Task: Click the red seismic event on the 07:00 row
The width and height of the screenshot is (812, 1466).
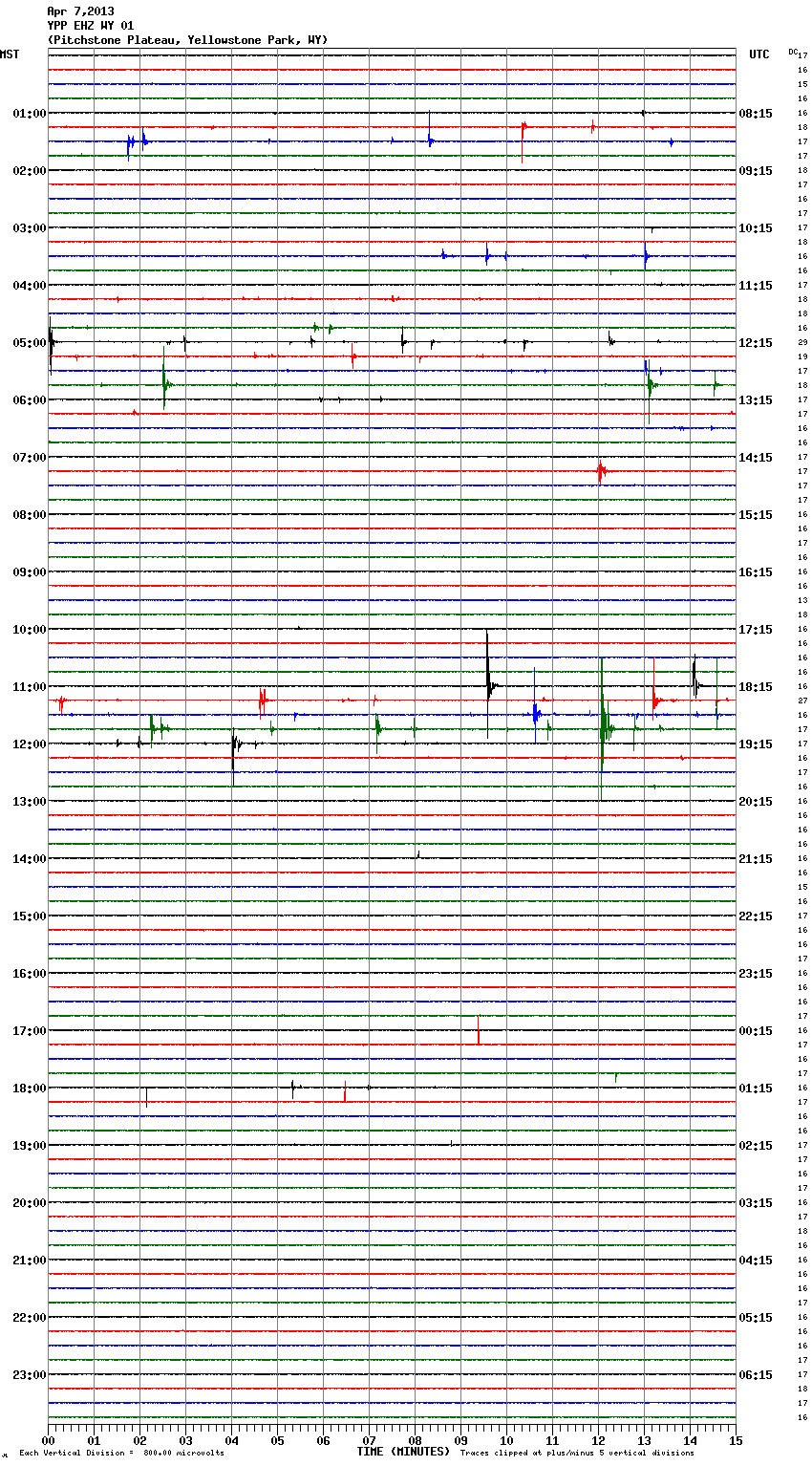Action: pyautogui.click(x=601, y=471)
